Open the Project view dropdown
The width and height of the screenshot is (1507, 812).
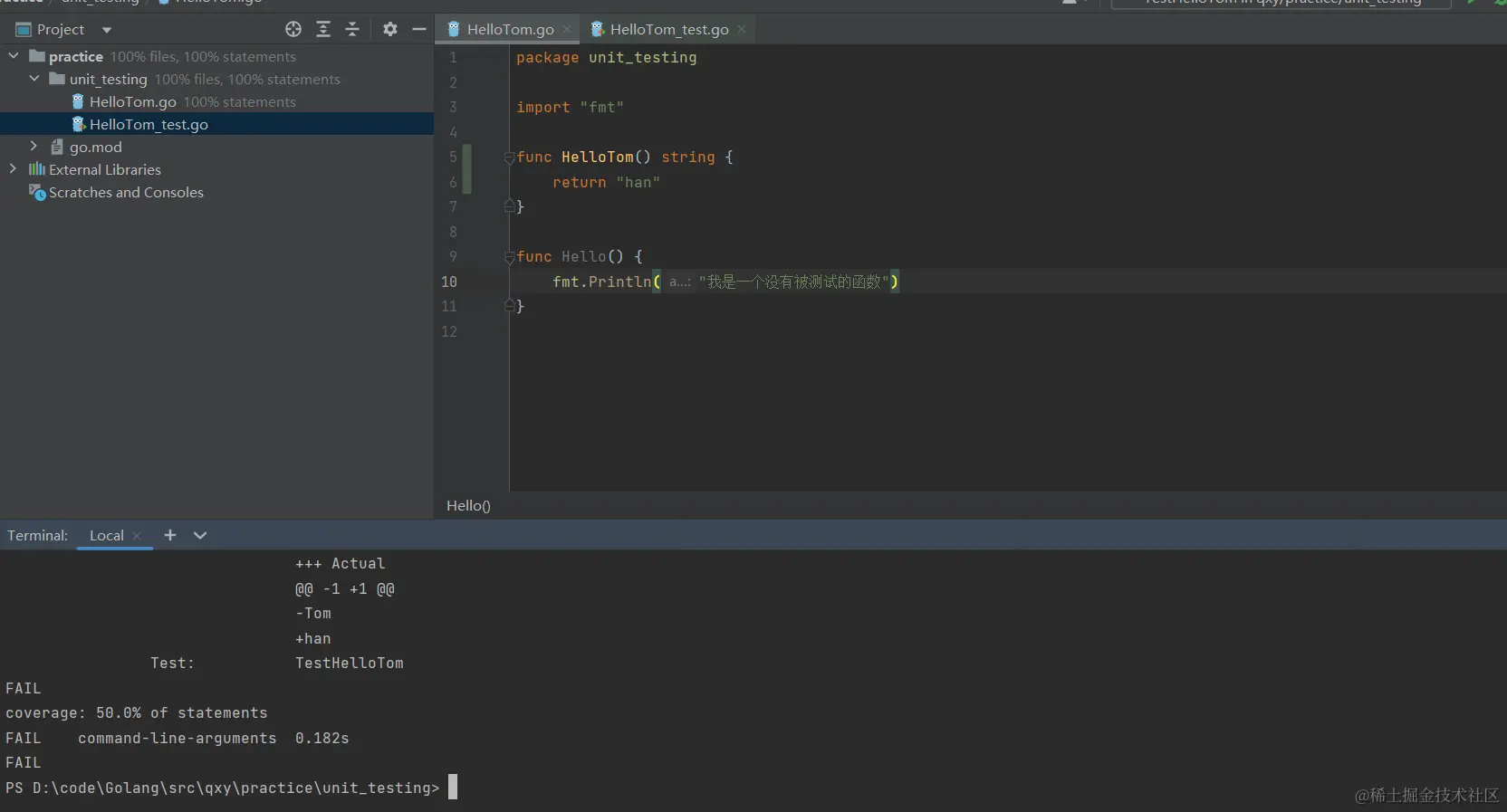pyautogui.click(x=107, y=30)
